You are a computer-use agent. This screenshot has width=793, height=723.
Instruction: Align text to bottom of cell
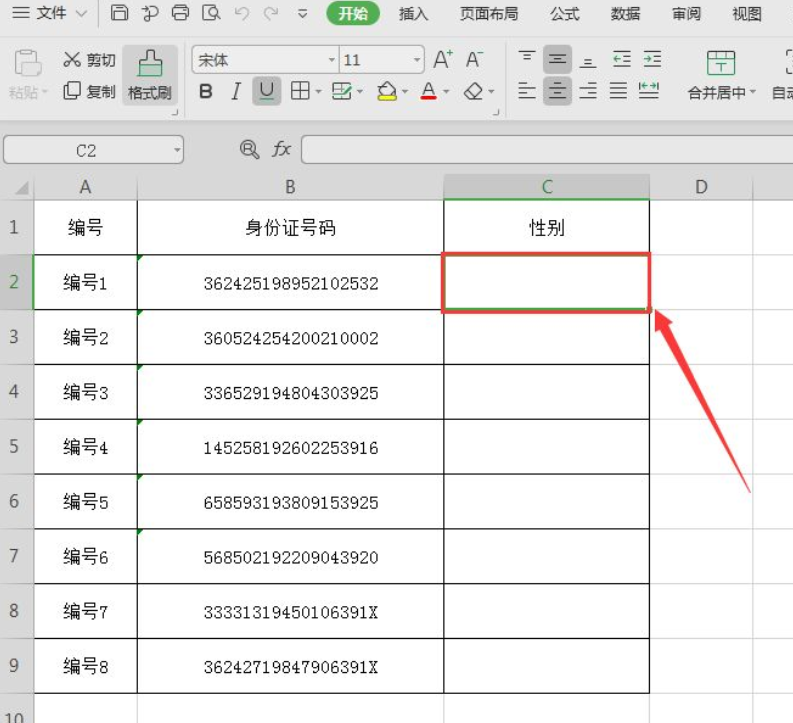pos(588,60)
